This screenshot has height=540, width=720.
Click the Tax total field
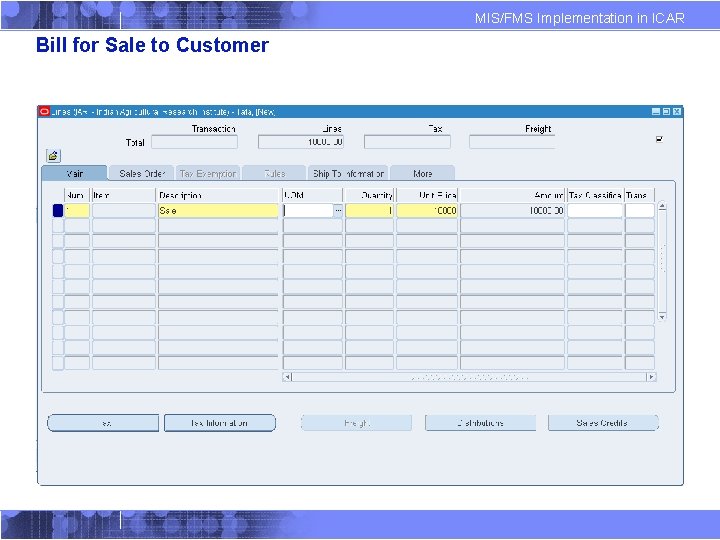click(x=407, y=142)
